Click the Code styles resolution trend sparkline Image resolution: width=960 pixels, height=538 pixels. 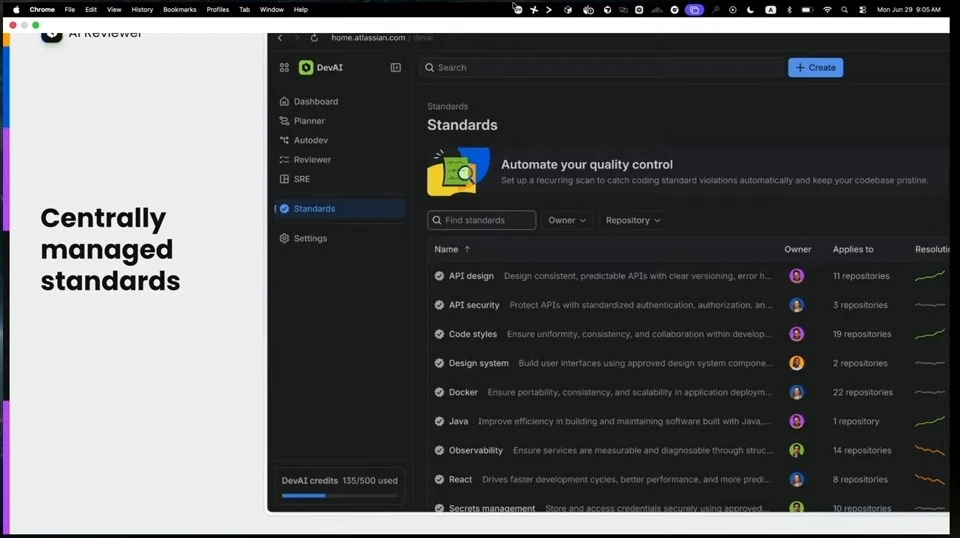pyautogui.click(x=930, y=334)
